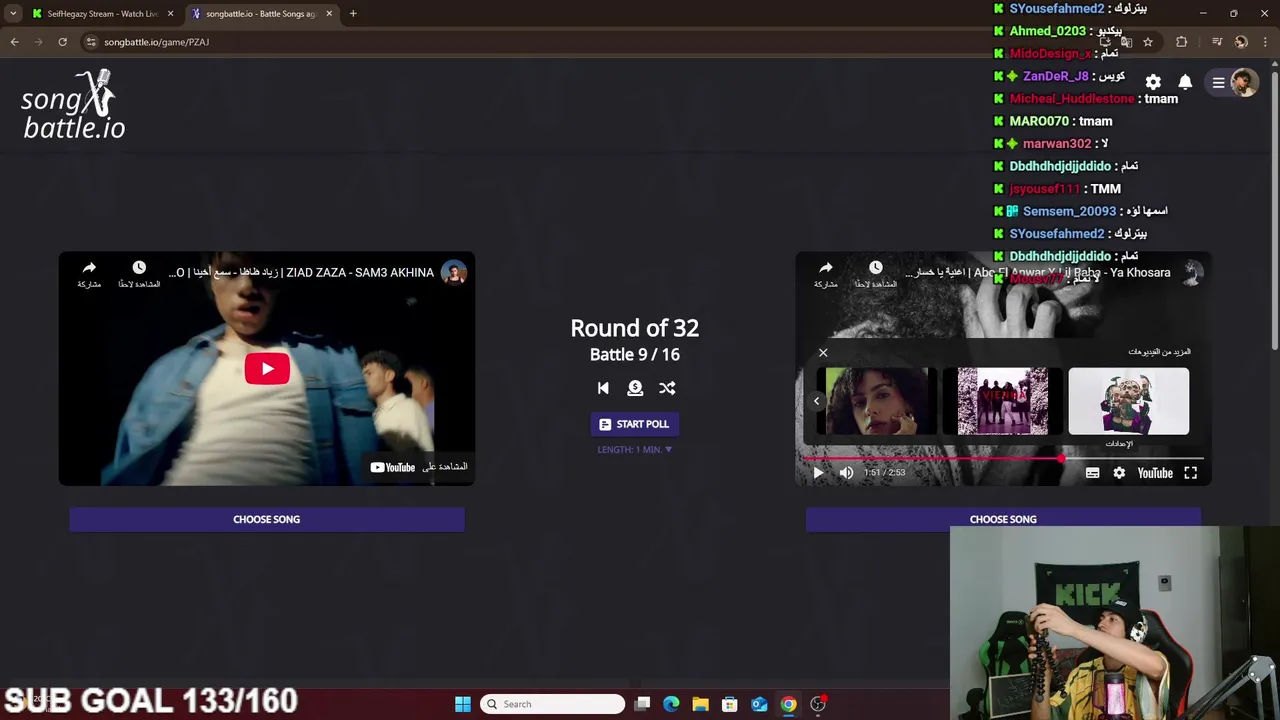This screenshot has width=1280, height=720.
Task: Open Ziad Zaza video on YouTube
Action: coord(418,467)
